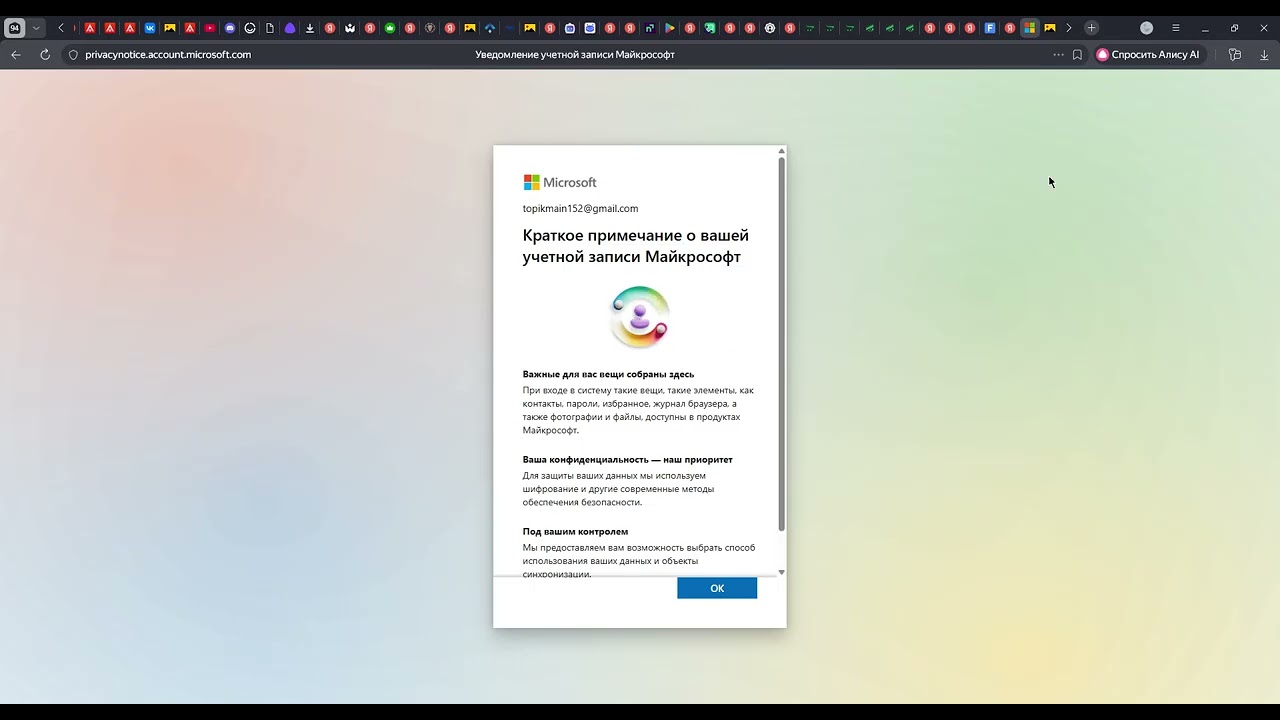Viewport: 1280px width, 720px height.
Task: Click the email topikmain152@gmail.com
Action: tap(580, 208)
